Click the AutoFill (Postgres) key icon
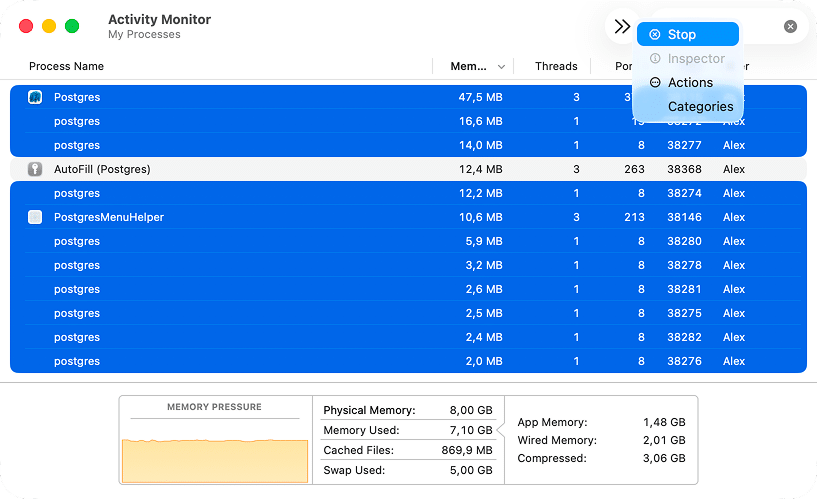Viewport: 817px width, 499px height. pos(35,170)
